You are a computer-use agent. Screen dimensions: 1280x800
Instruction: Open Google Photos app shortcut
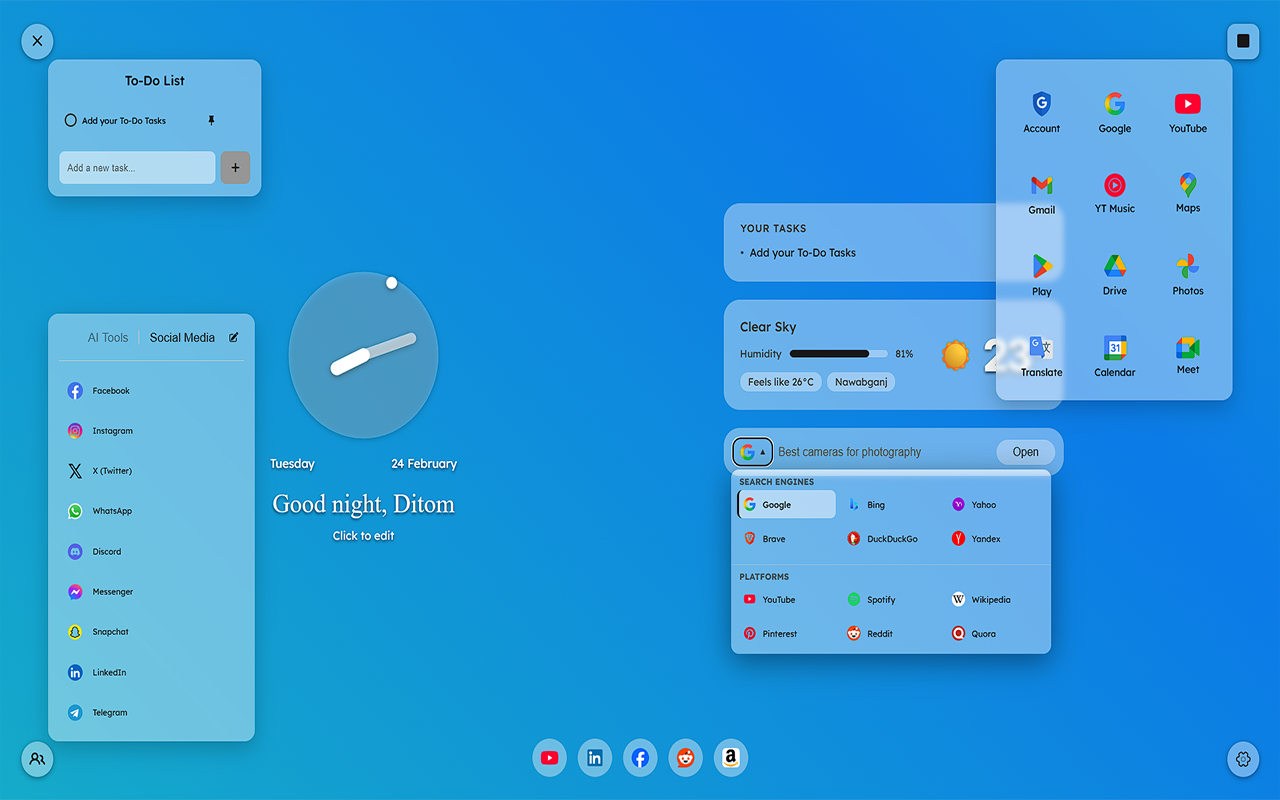[1188, 275]
